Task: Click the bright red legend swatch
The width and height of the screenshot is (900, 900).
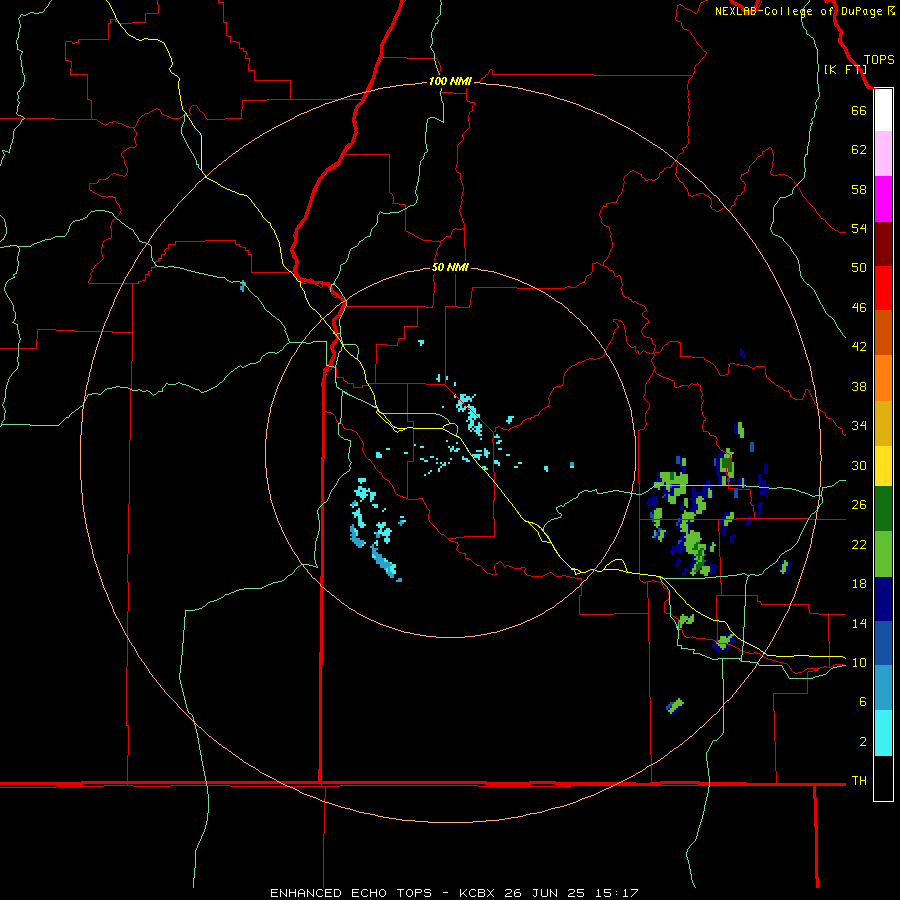Action: (883, 288)
